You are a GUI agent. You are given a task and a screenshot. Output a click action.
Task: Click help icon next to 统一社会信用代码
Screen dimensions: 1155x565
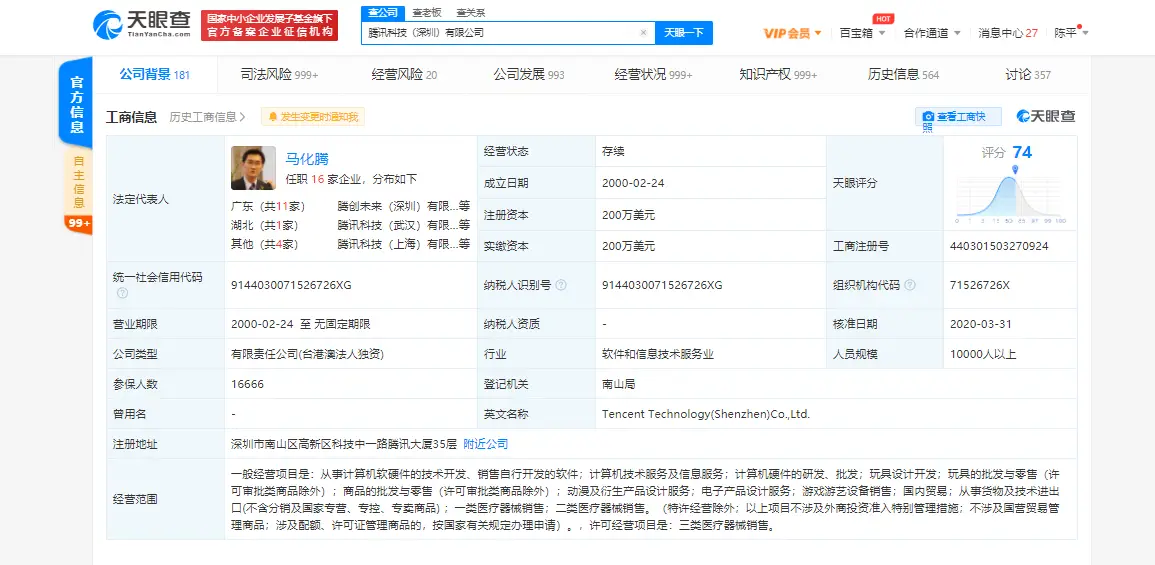[x=122, y=293]
